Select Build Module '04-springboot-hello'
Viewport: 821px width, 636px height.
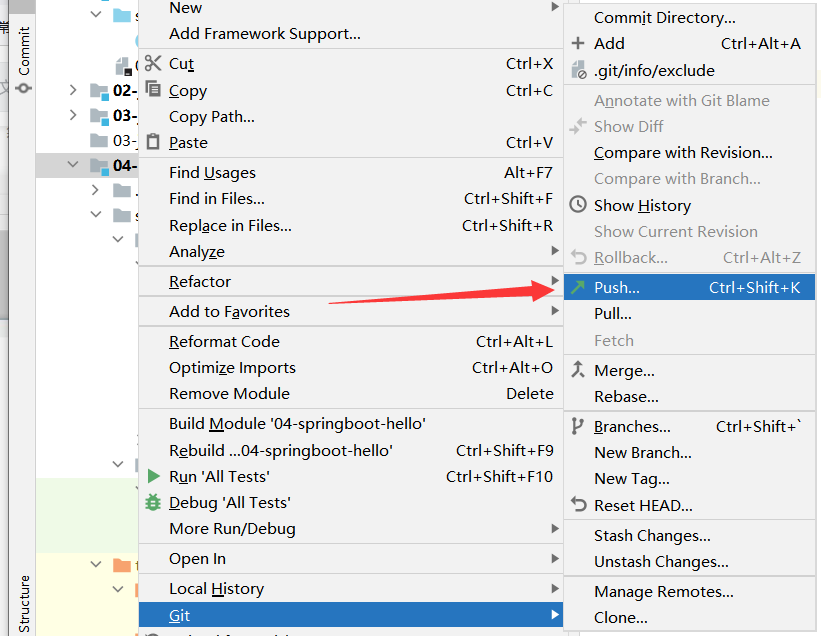click(x=351, y=423)
